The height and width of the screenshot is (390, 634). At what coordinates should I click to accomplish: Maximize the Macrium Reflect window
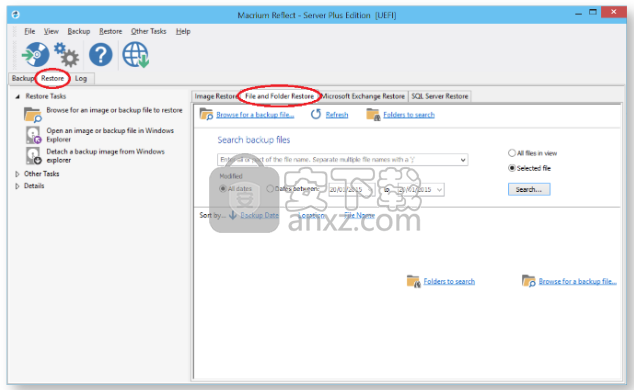[x=593, y=13]
